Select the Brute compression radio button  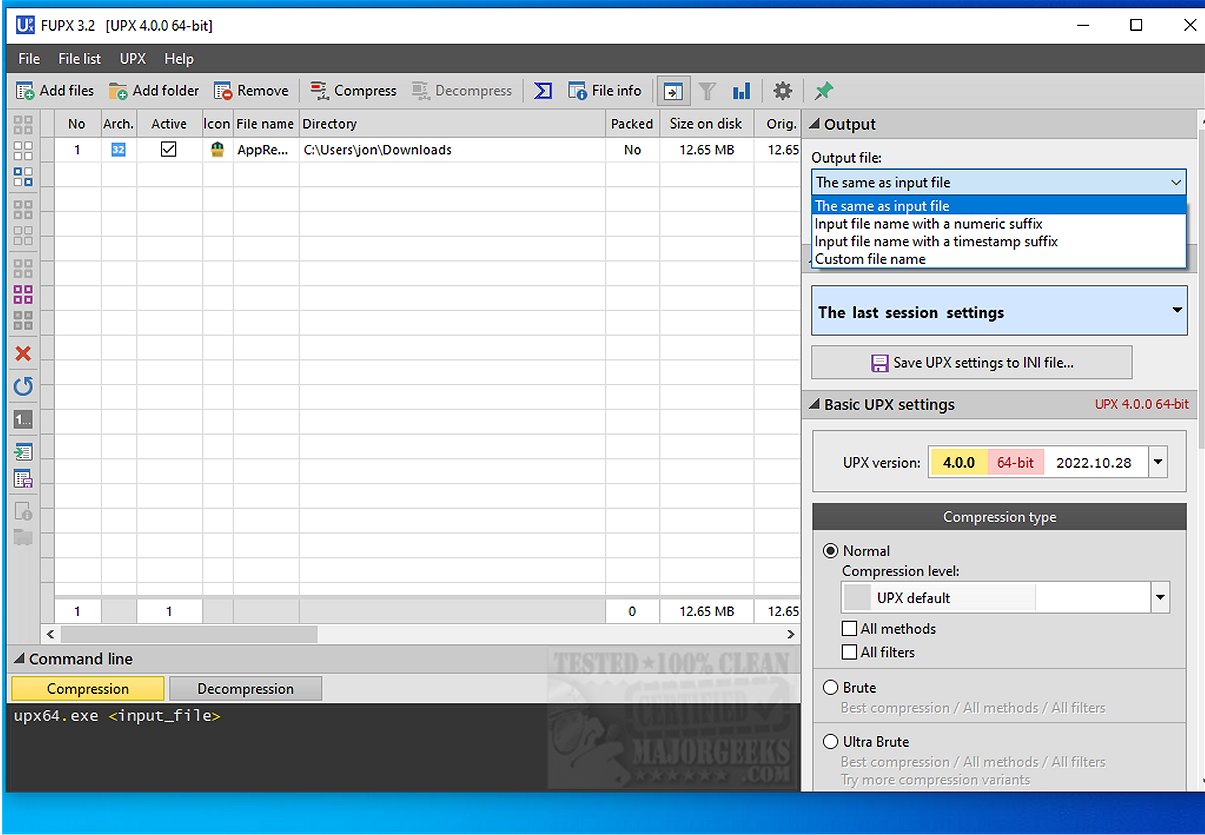[830, 688]
